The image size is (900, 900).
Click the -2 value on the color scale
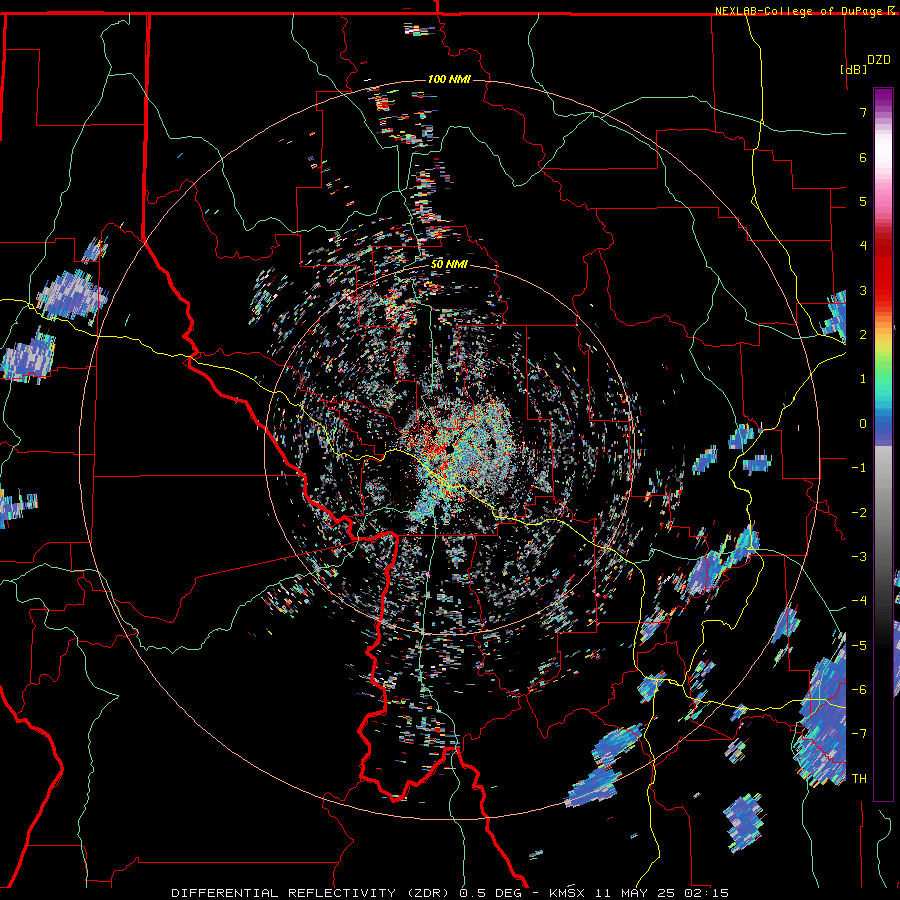point(859,513)
